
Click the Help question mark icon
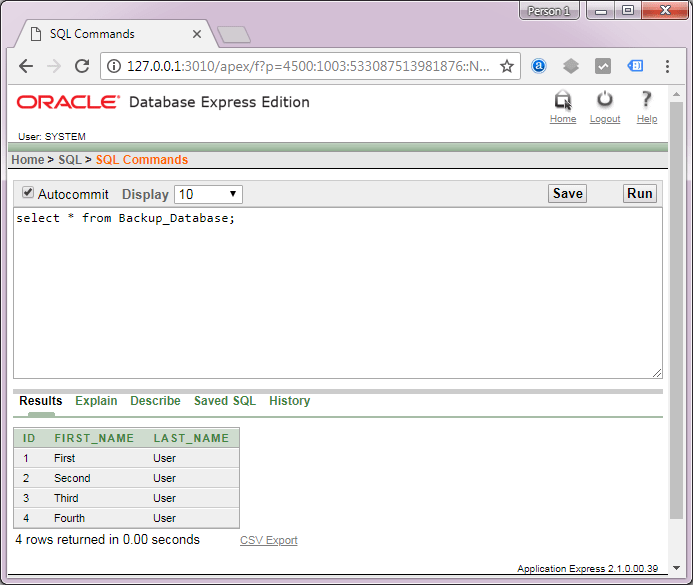(x=647, y=99)
